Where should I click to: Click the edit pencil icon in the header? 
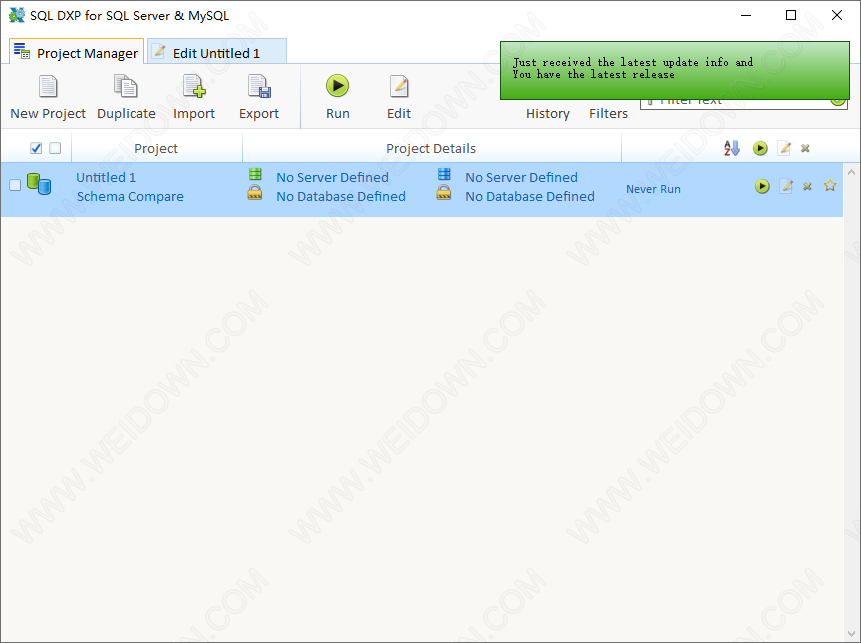click(784, 148)
